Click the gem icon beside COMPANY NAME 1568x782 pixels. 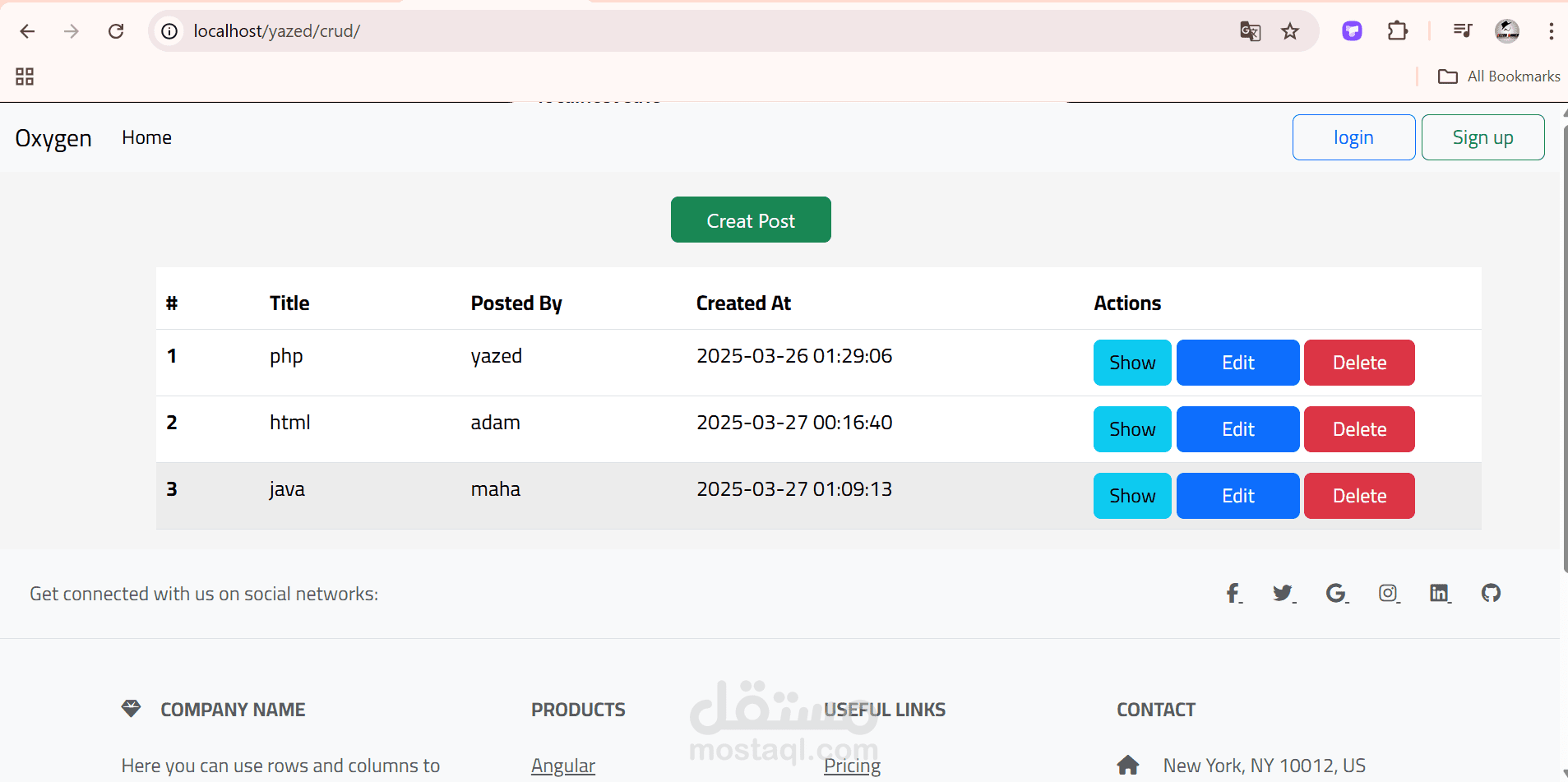coord(131,708)
